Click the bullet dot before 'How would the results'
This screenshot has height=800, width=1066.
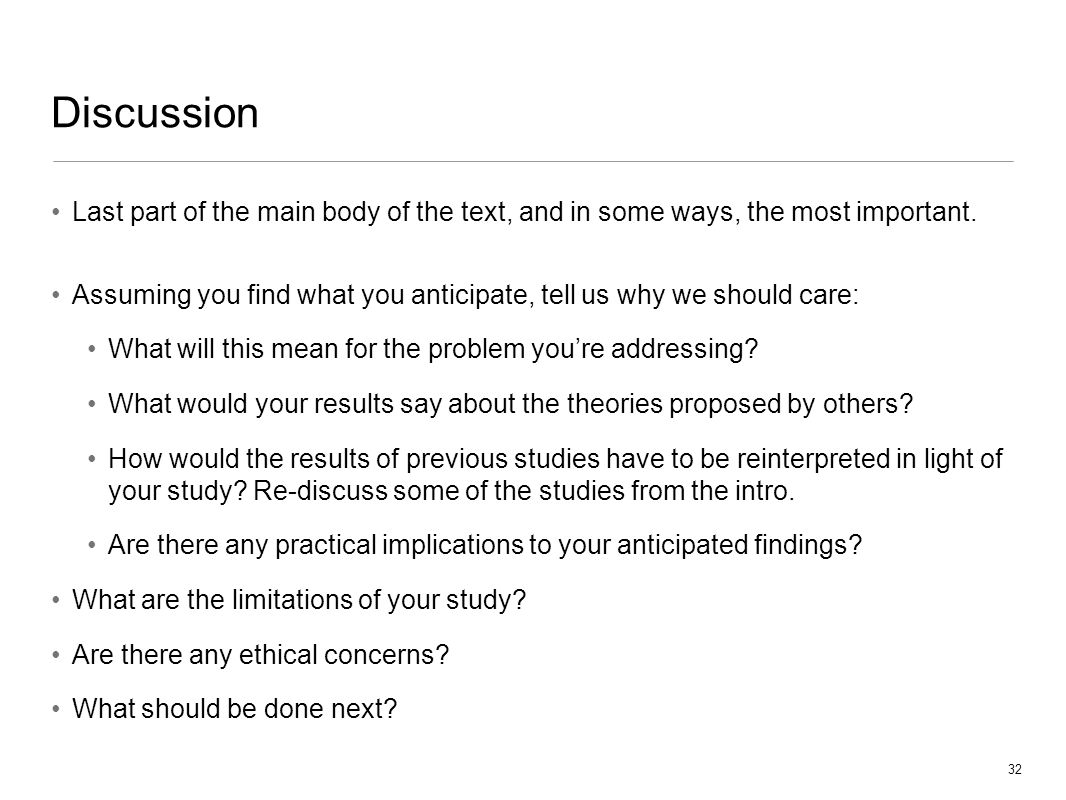point(92,459)
